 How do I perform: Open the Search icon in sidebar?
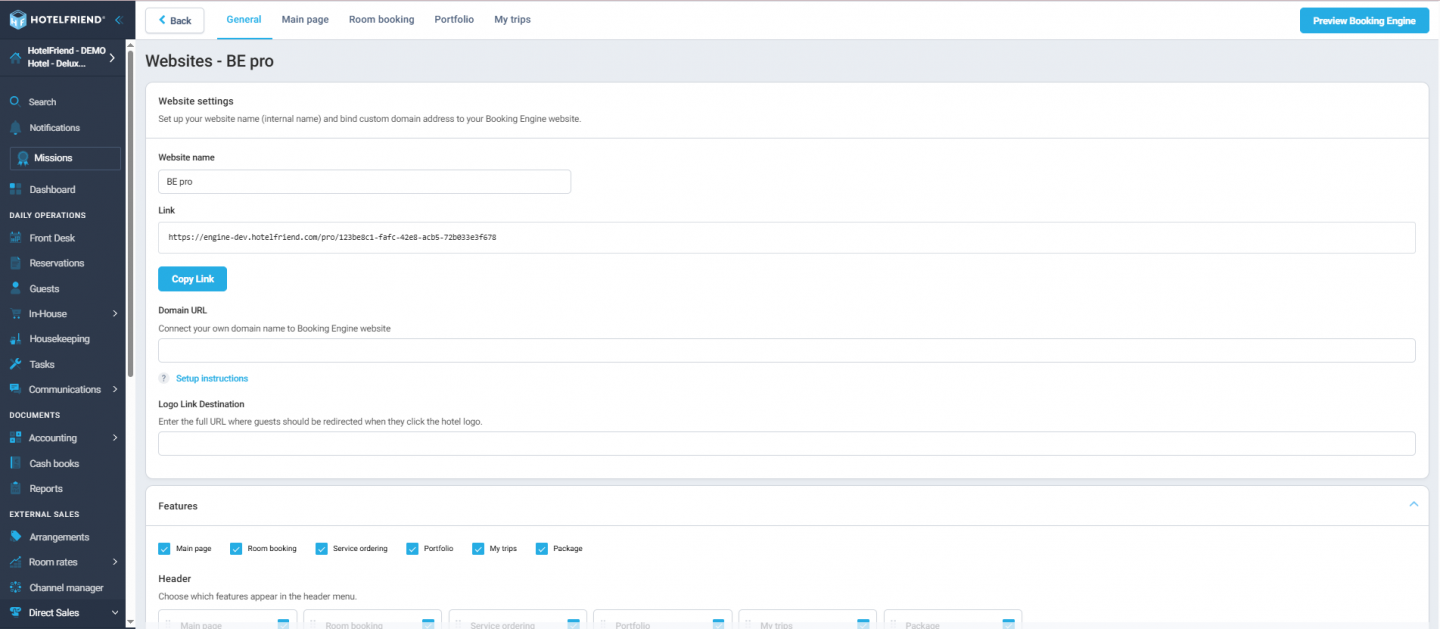click(17, 101)
